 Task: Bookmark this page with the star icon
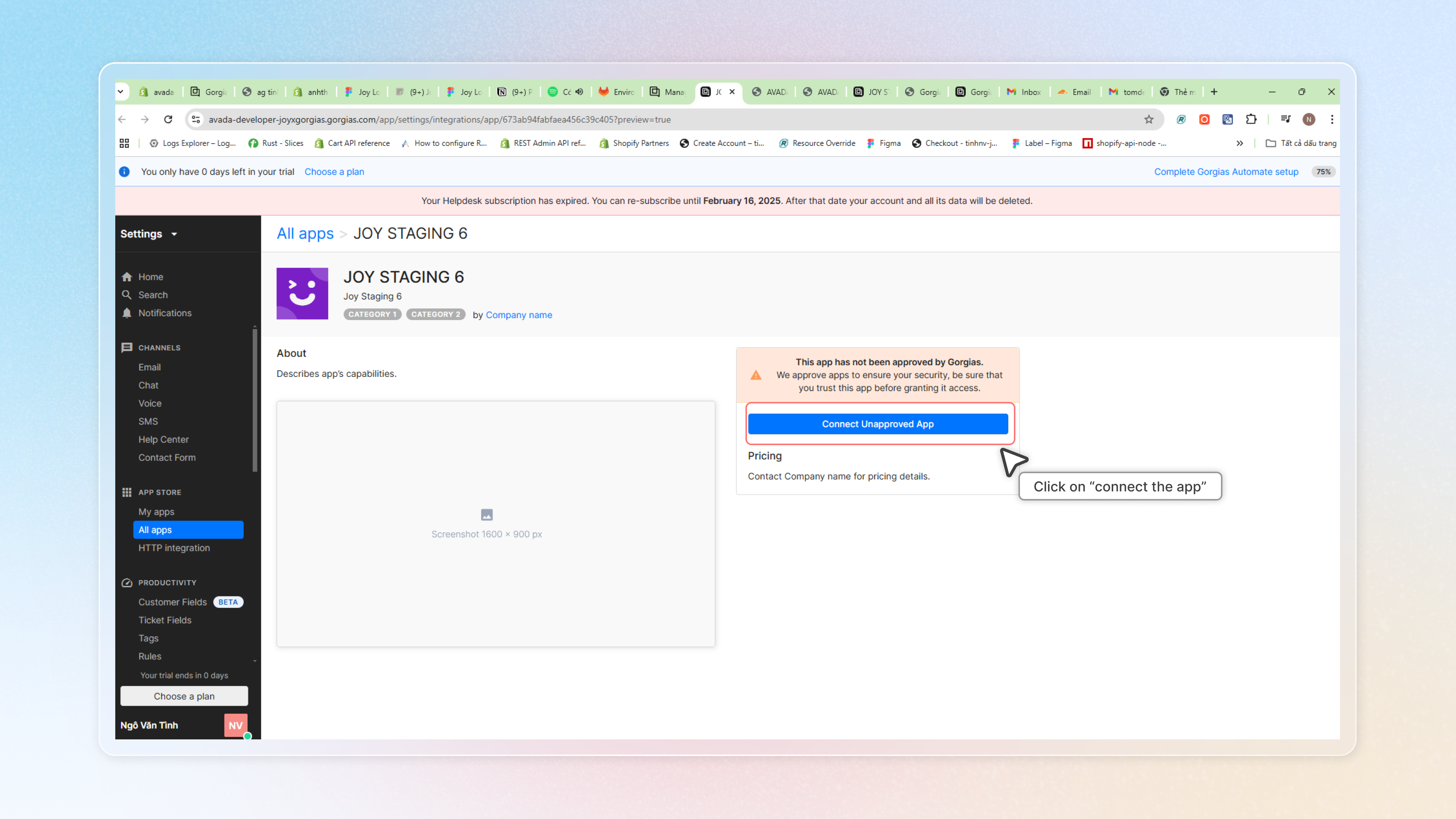click(1148, 119)
